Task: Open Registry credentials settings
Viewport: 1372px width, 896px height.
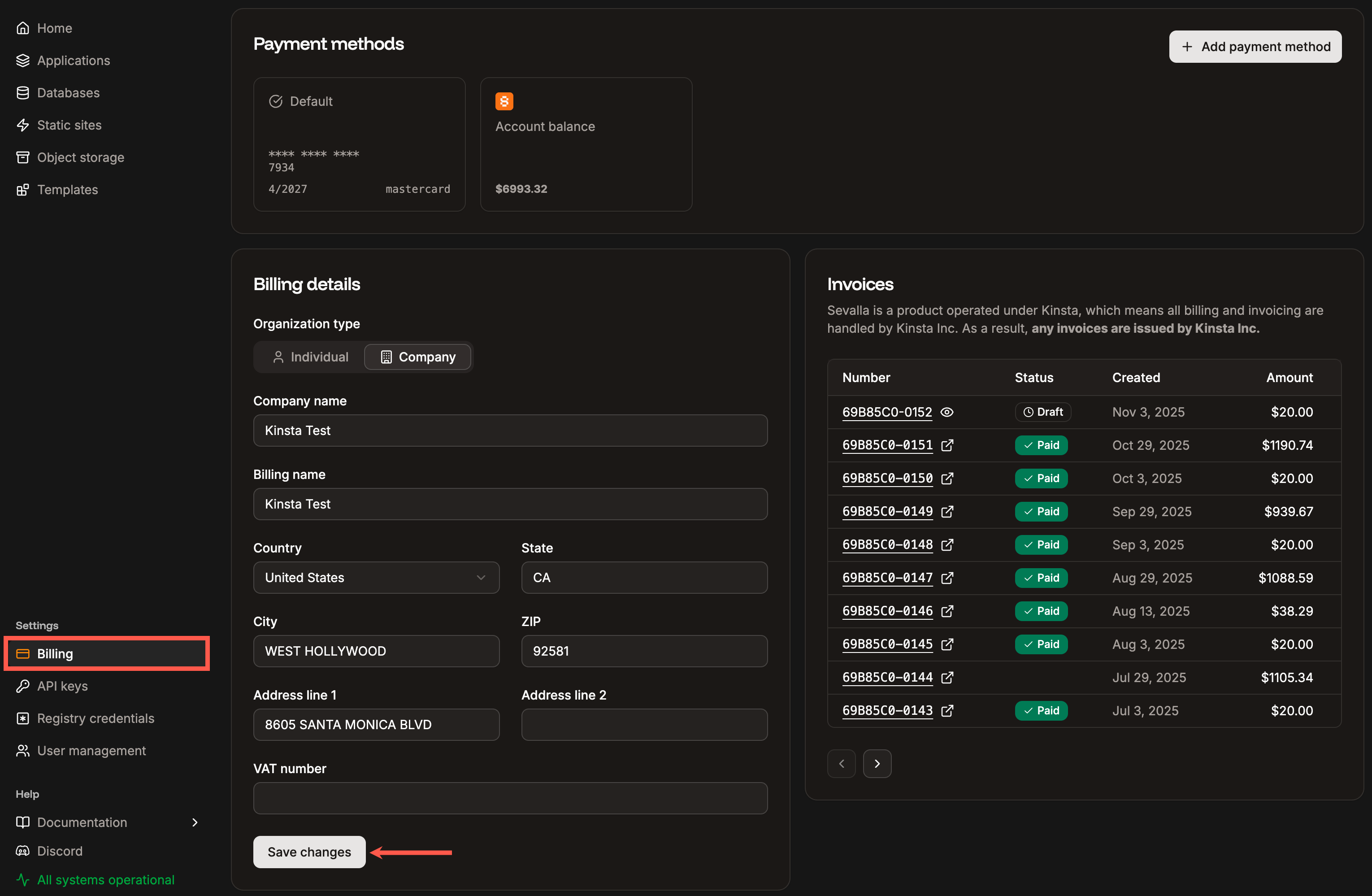Action: click(x=96, y=718)
